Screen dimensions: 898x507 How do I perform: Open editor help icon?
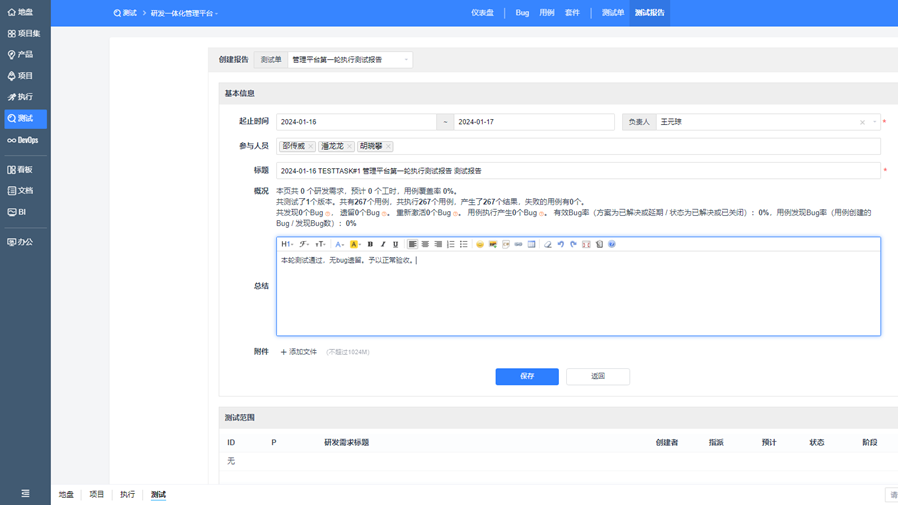[x=612, y=244]
